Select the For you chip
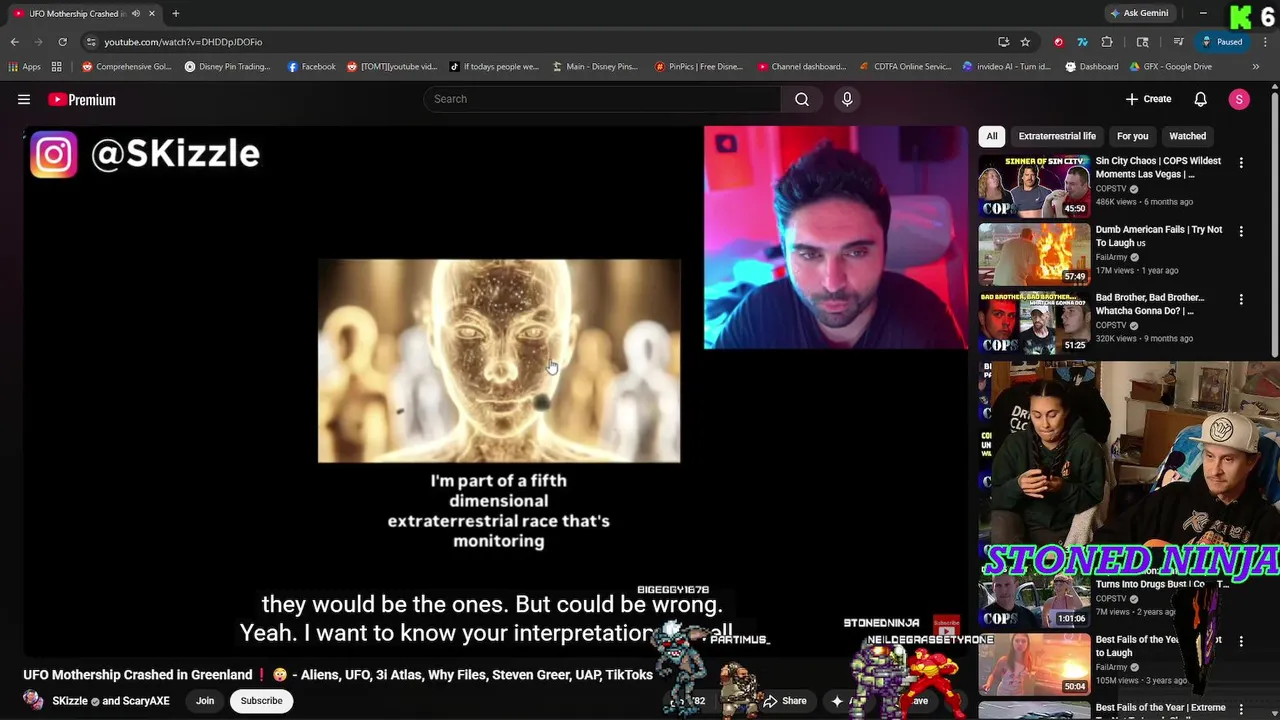The width and height of the screenshot is (1280, 720). (1132, 136)
